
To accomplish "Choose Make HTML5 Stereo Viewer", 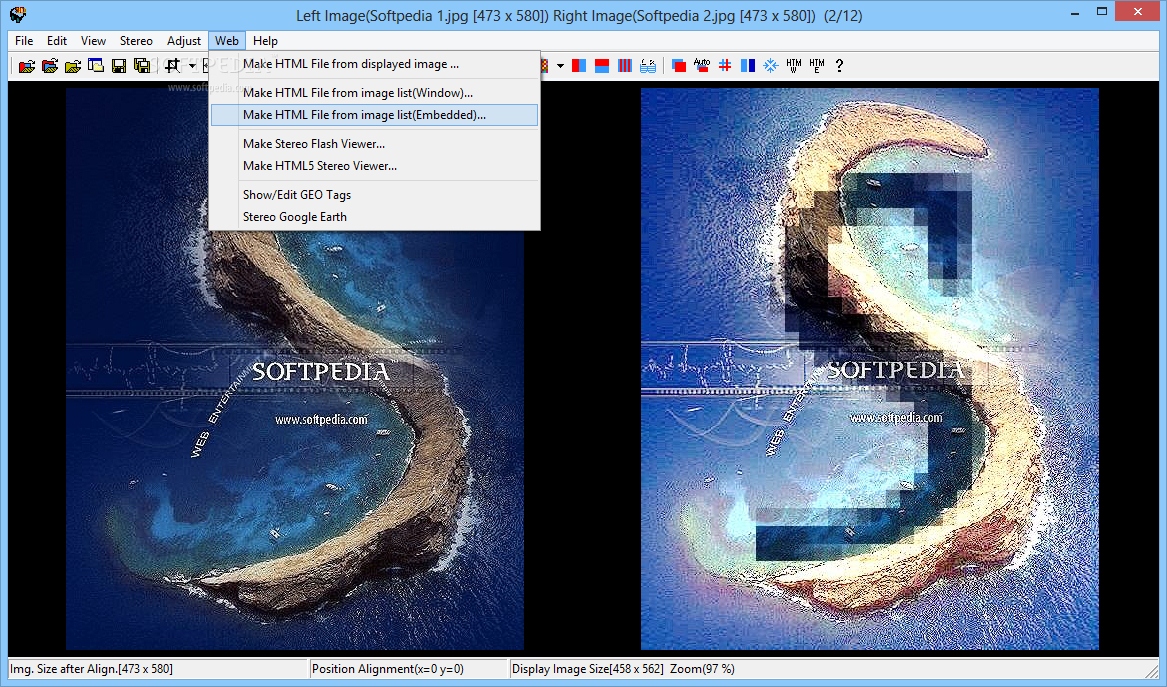I will [x=374, y=166].
